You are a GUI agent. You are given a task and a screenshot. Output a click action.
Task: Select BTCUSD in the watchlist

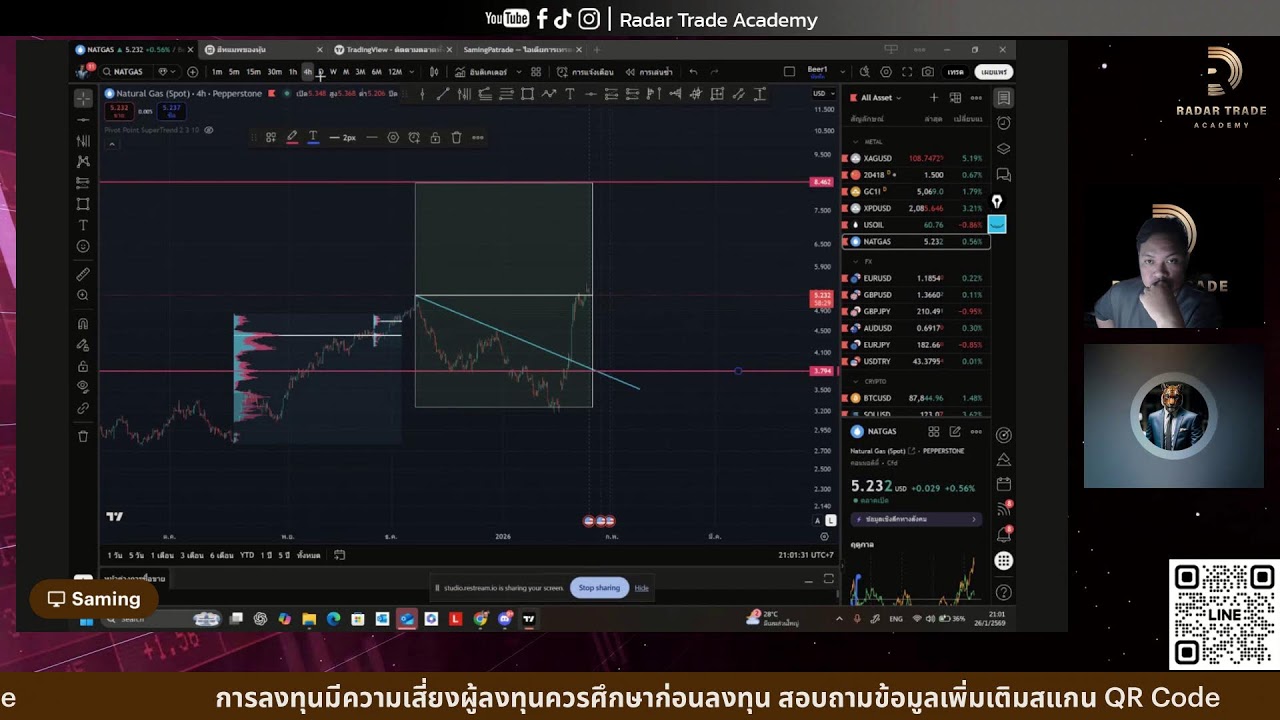pyautogui.click(x=918, y=398)
